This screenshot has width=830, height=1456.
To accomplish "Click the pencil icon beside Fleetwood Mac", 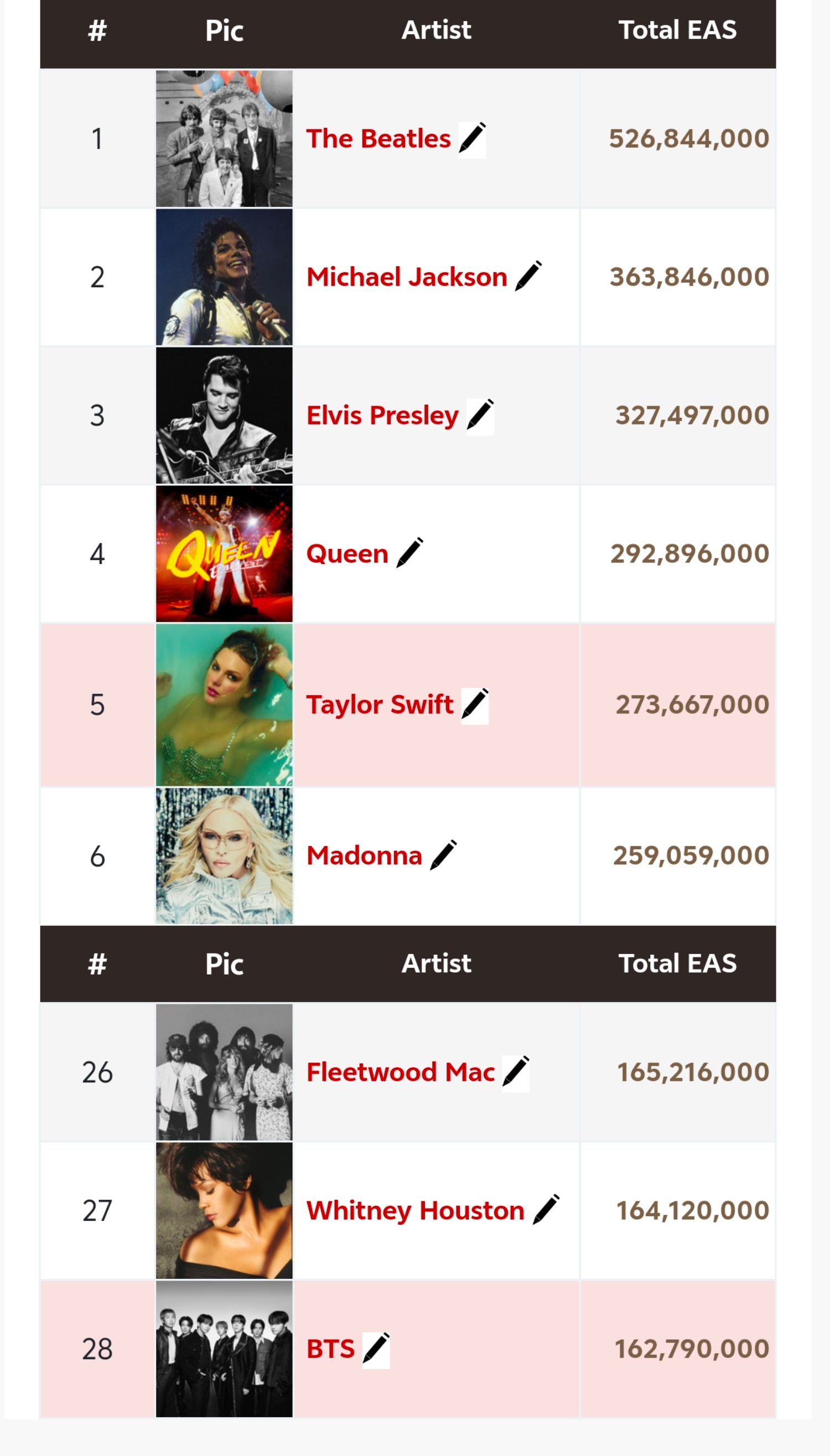I will click(x=516, y=1072).
